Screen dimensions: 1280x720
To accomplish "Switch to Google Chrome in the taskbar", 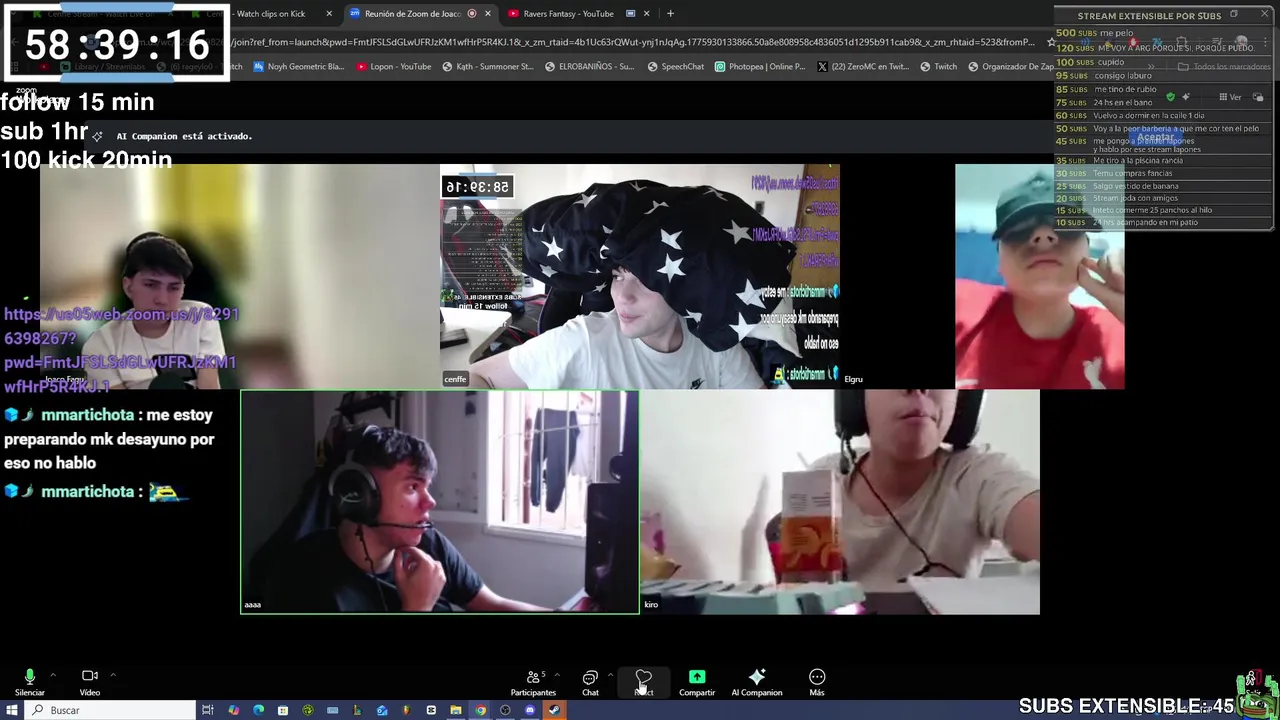I will [480, 710].
